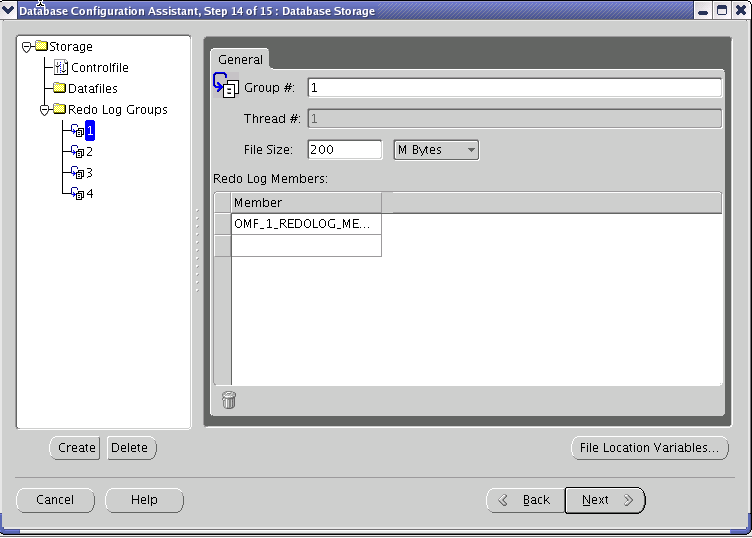Open the window menu icon in title bar
Viewport: 752px width, 538px height.
point(8,10)
